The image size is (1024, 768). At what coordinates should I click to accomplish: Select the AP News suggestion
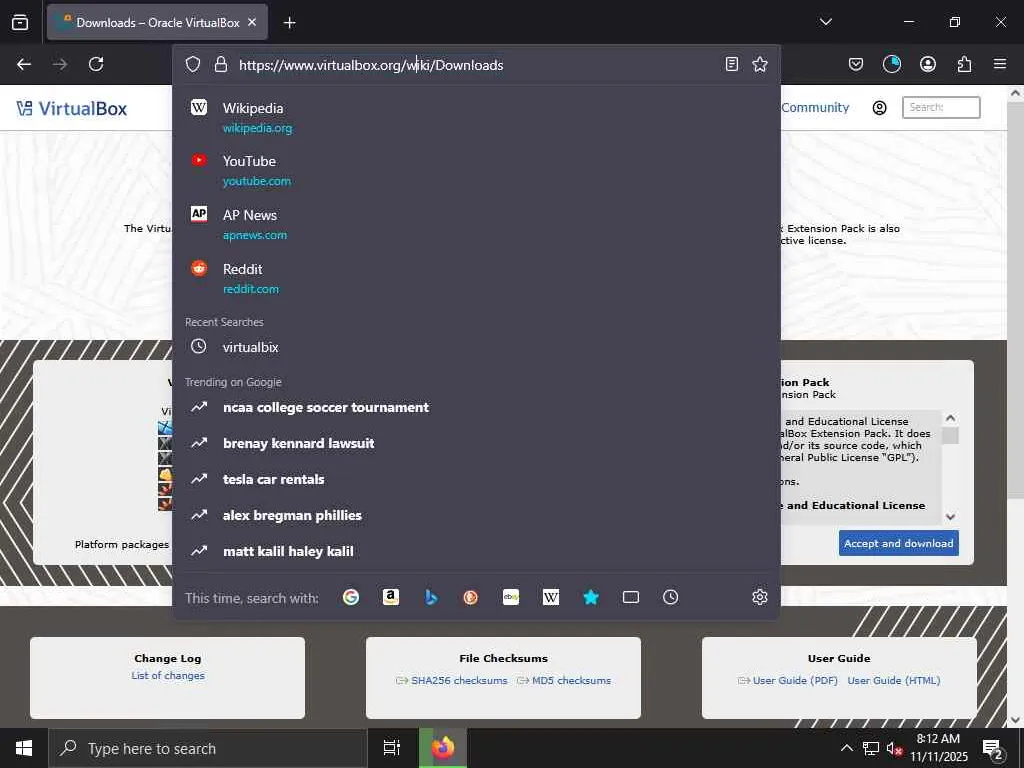[477, 224]
